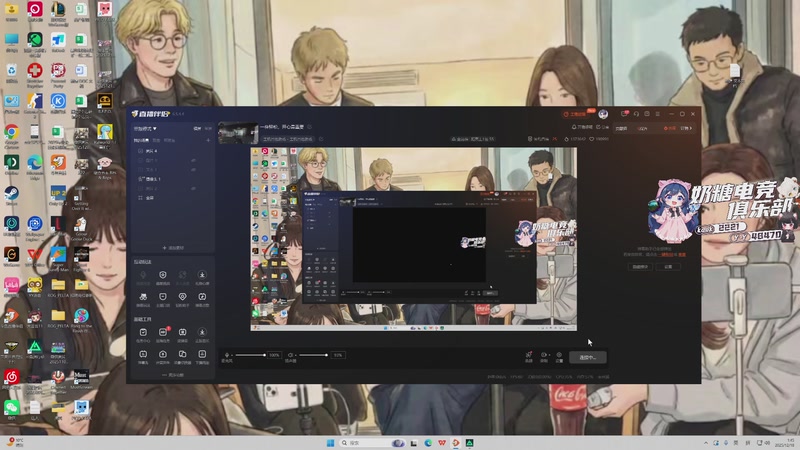This screenshot has height=450, width=800.
Task: Click the bell reminder button under the title bar
Action: [x=583, y=127]
